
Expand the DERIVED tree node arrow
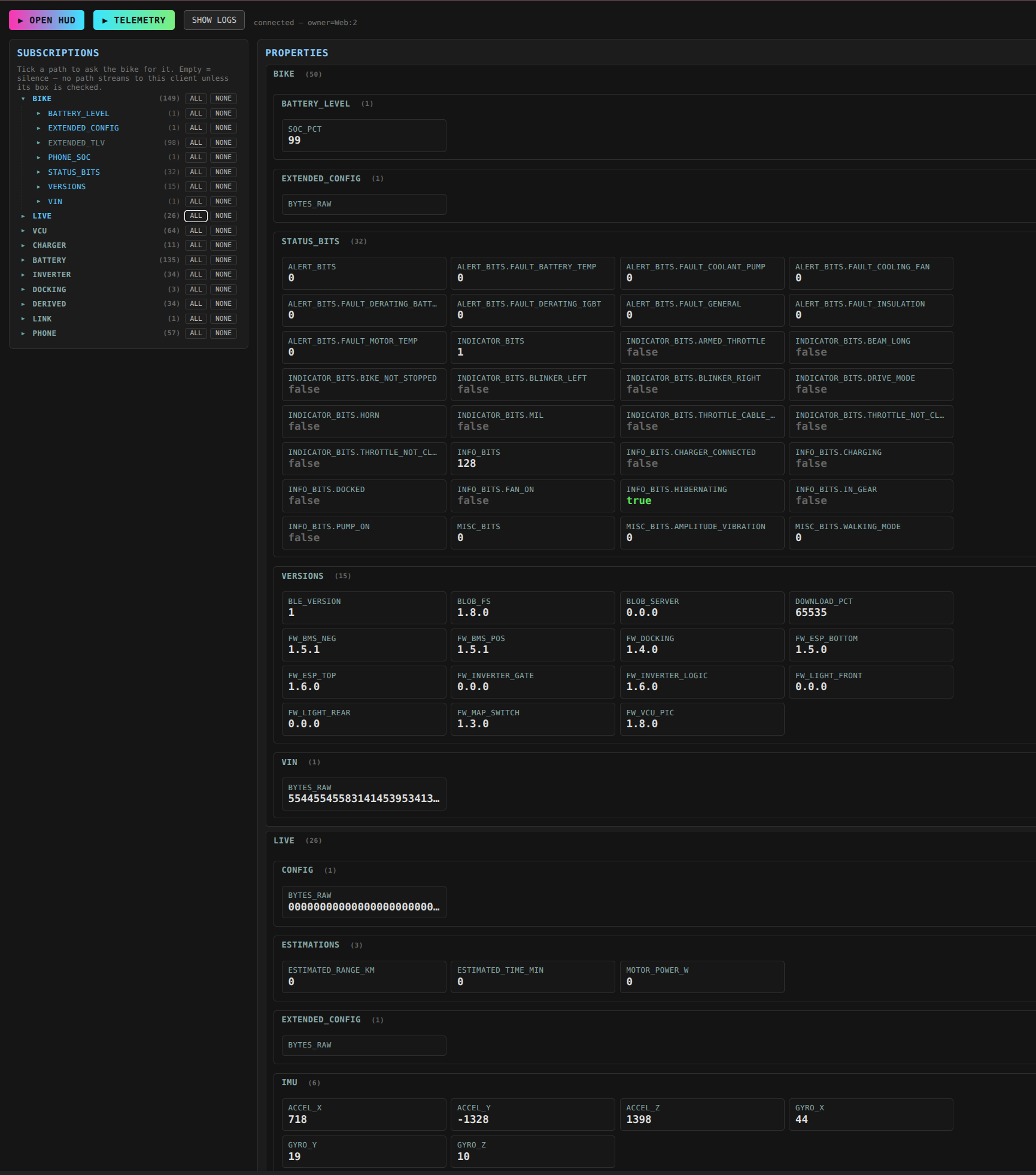23,304
